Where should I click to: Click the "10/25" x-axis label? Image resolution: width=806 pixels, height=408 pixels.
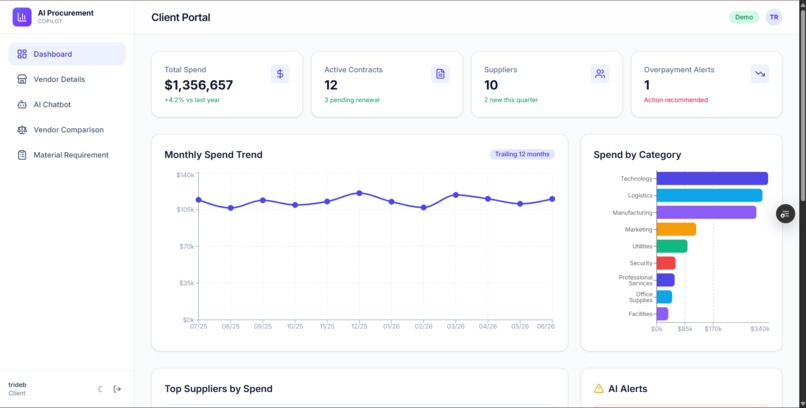(295, 326)
